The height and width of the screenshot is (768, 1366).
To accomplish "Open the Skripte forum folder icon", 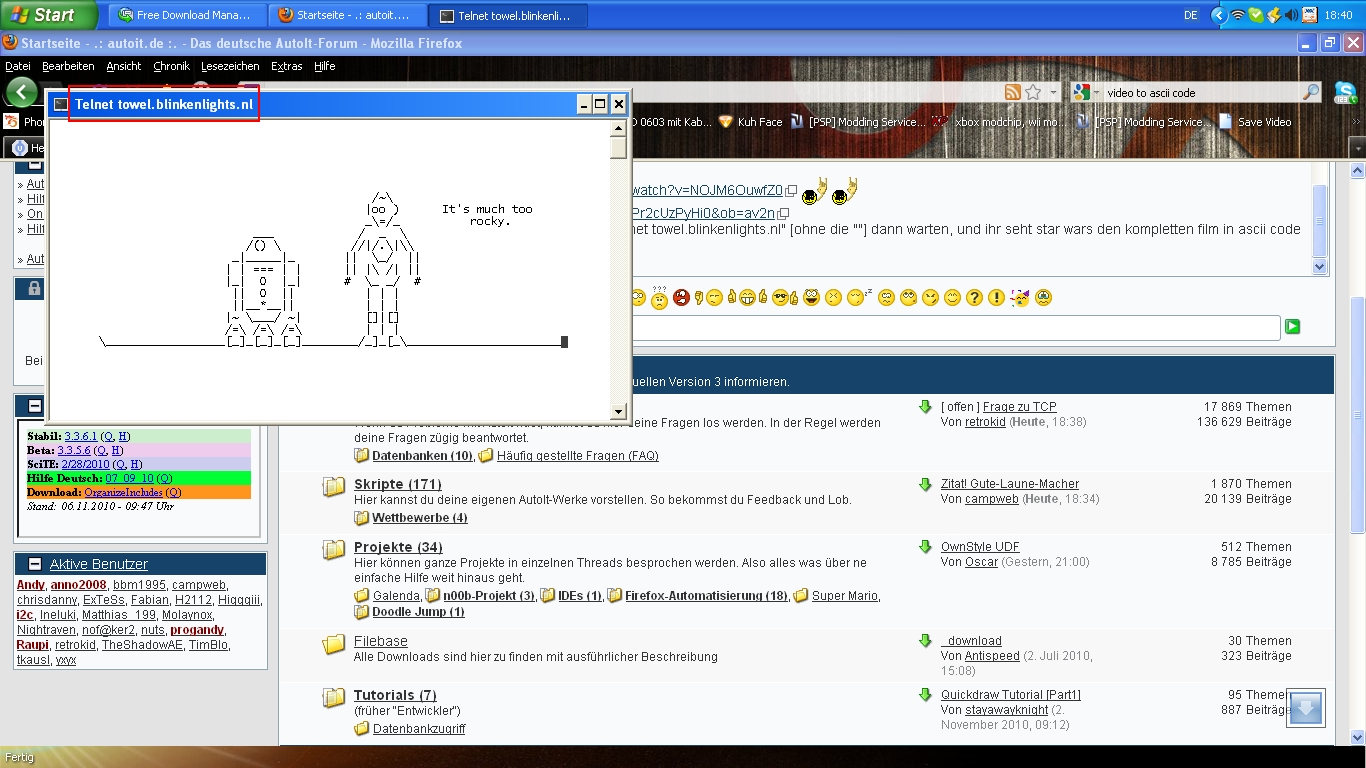I will [x=334, y=487].
